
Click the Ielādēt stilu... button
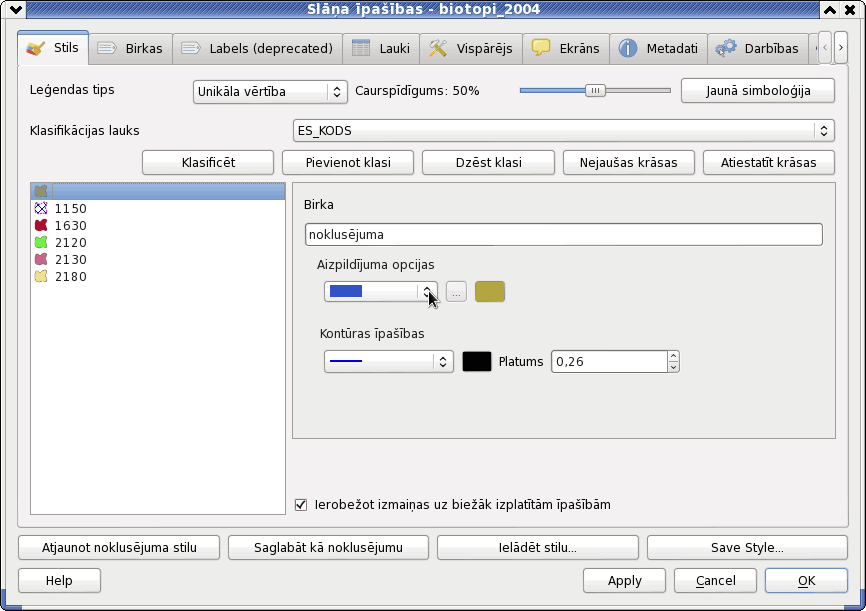[x=537, y=547]
